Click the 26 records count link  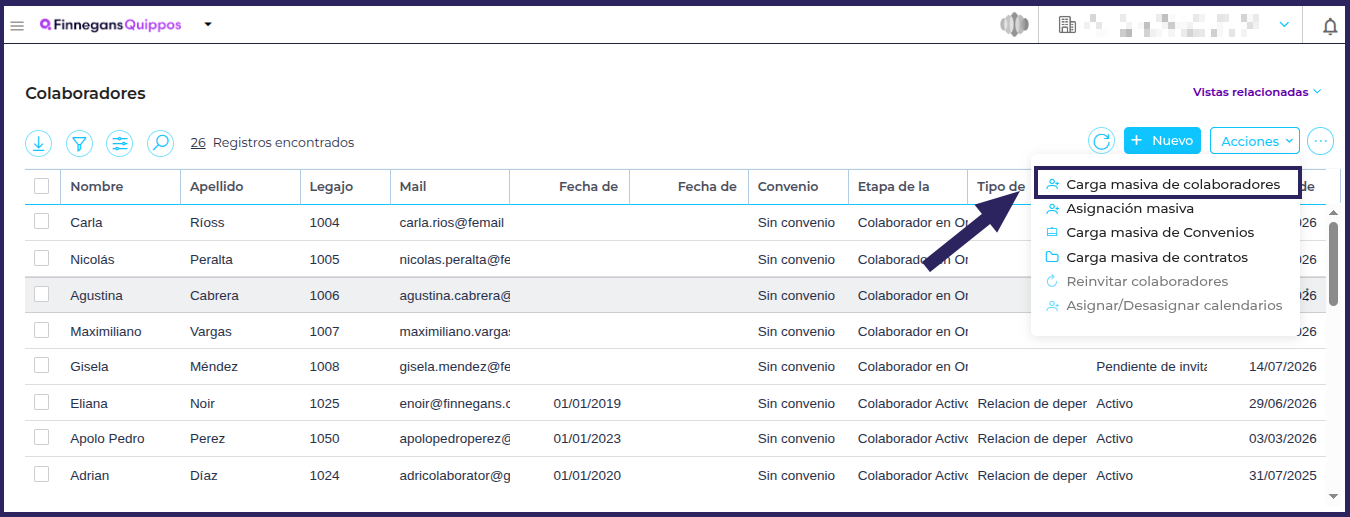pyautogui.click(x=198, y=143)
